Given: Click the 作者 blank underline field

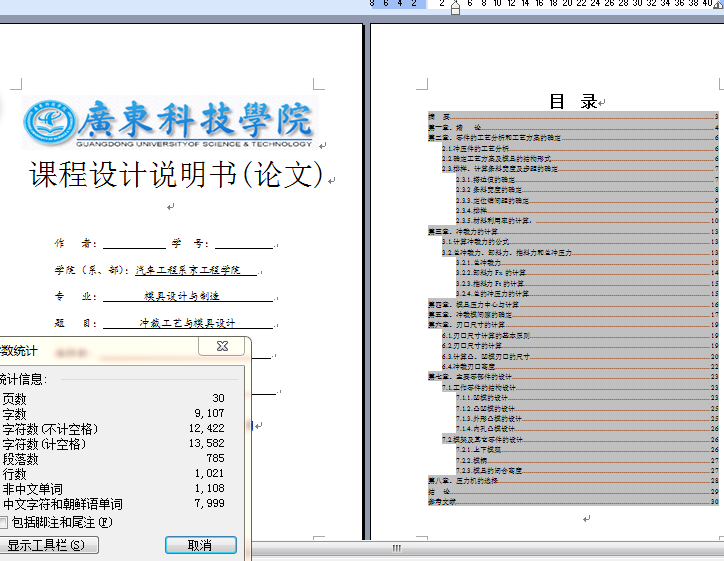Looking at the screenshot, I should pos(134,244).
